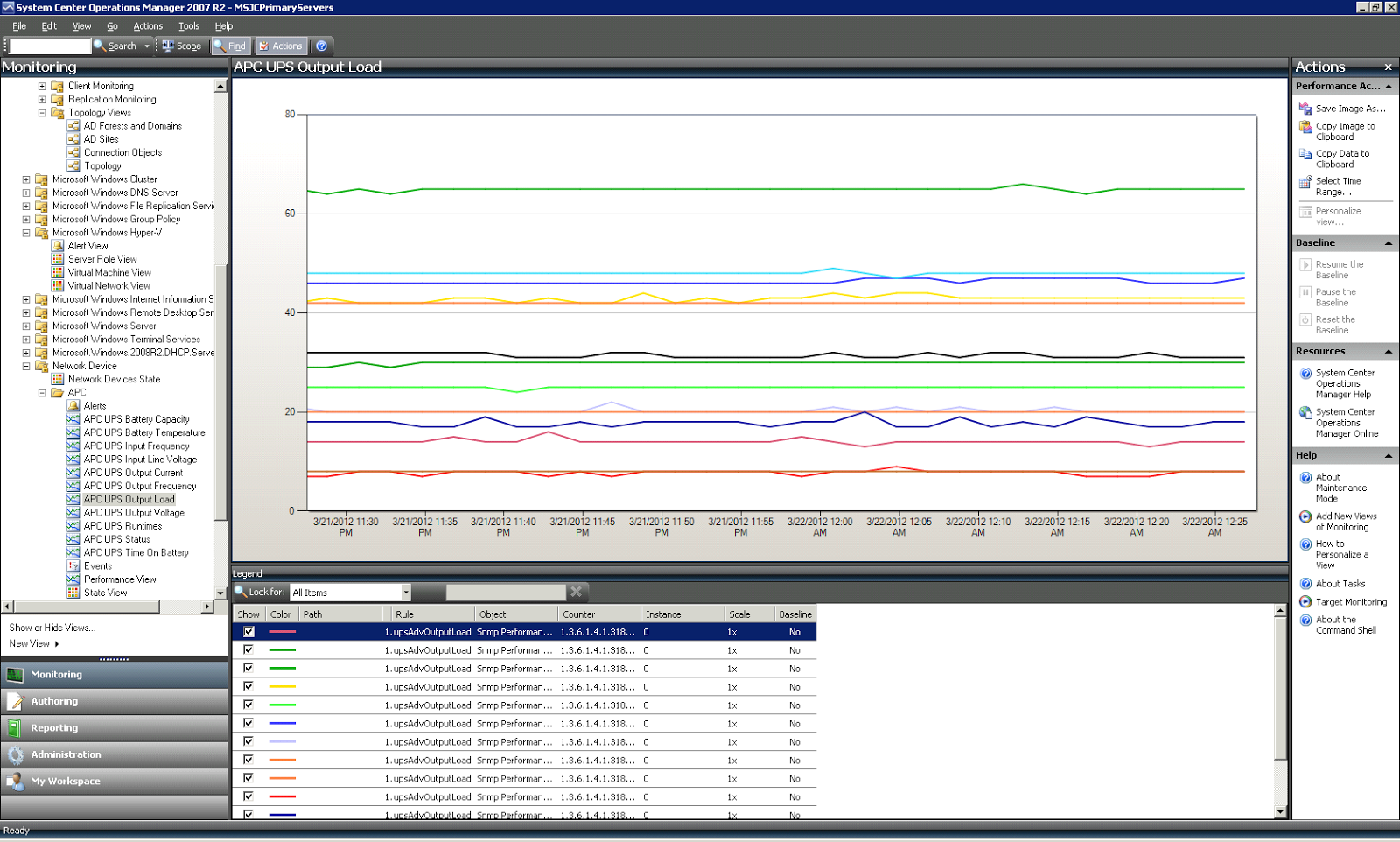Viewport: 1400px width, 842px height.
Task: Expand the Microsoft Windows Server node
Action: (25, 326)
